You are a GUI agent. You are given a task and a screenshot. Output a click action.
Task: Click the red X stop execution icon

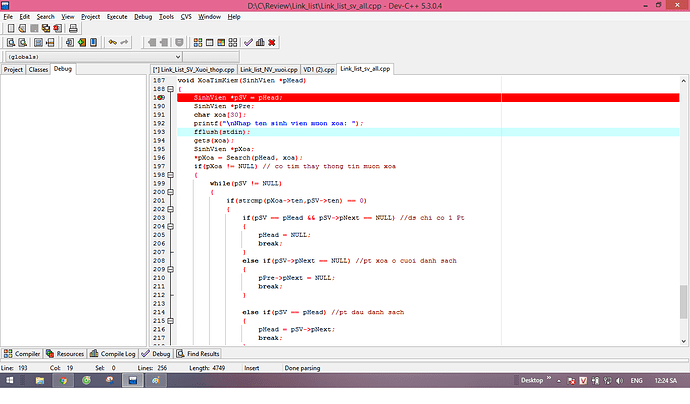tap(272, 42)
